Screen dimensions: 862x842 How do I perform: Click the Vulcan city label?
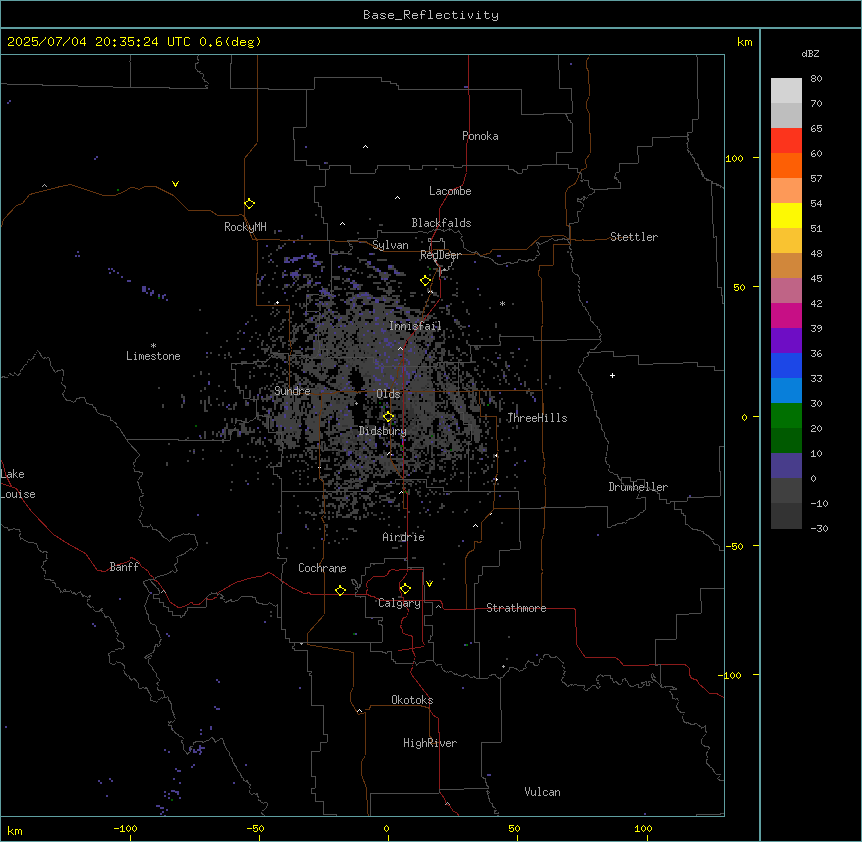[543, 792]
